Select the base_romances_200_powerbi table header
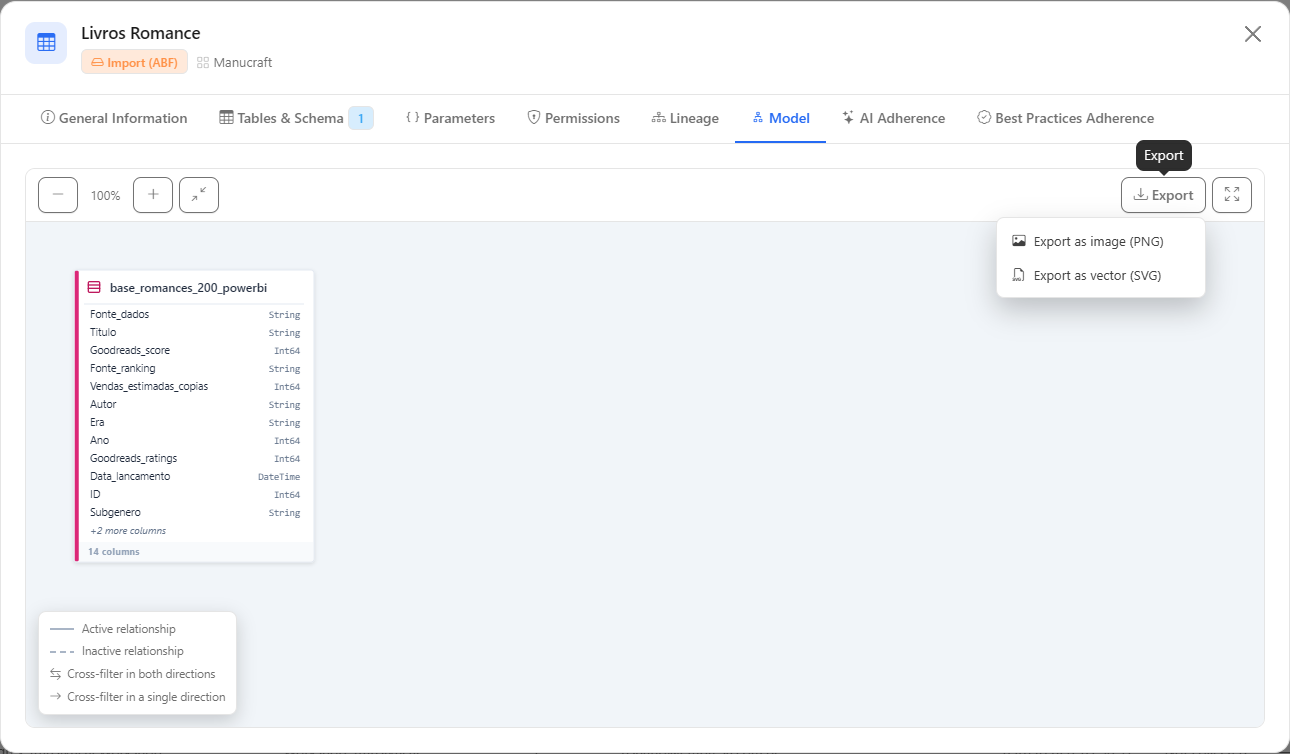Viewport: 1290px width, 754px height. (196, 287)
